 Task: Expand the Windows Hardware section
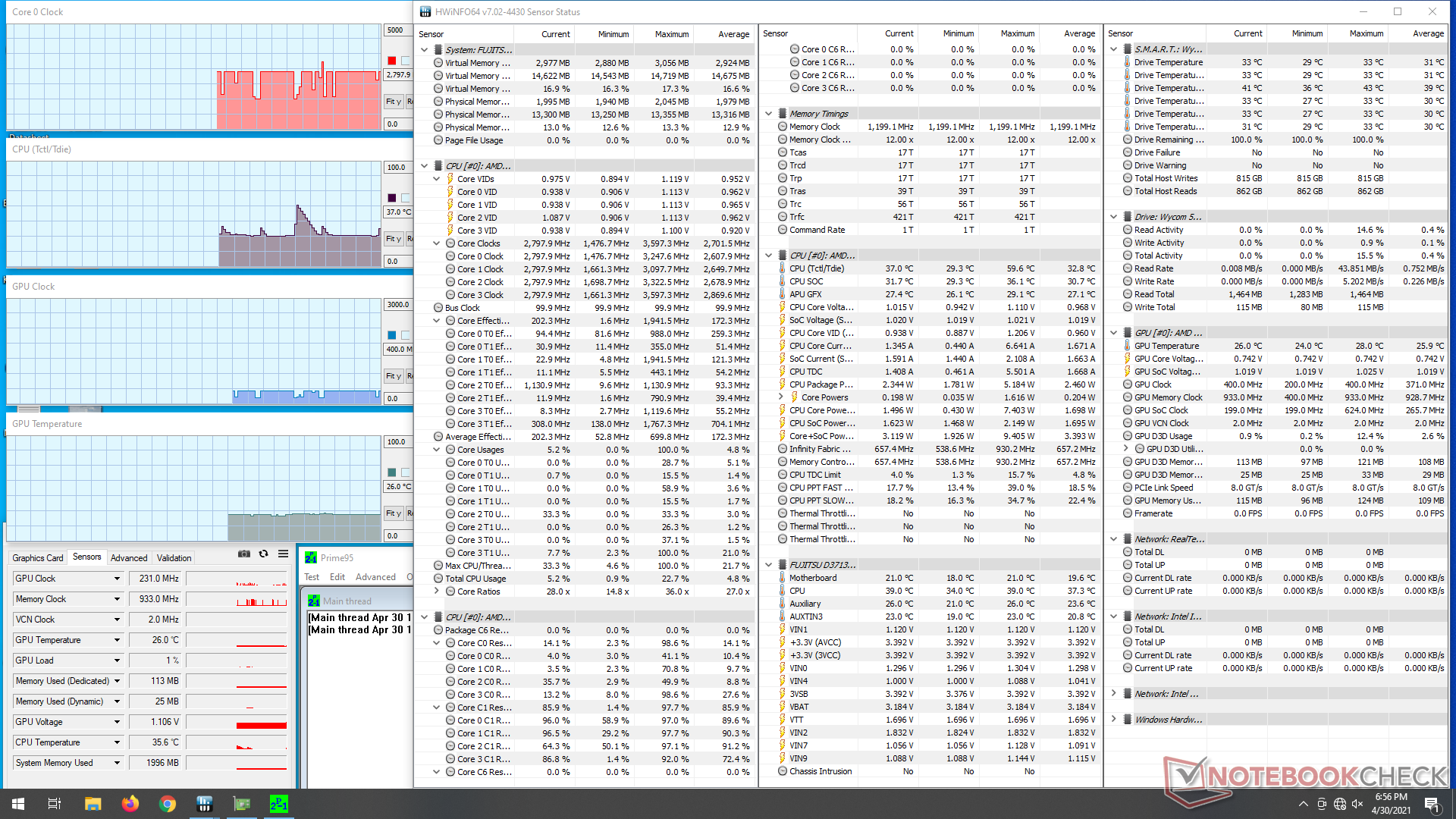(1114, 720)
